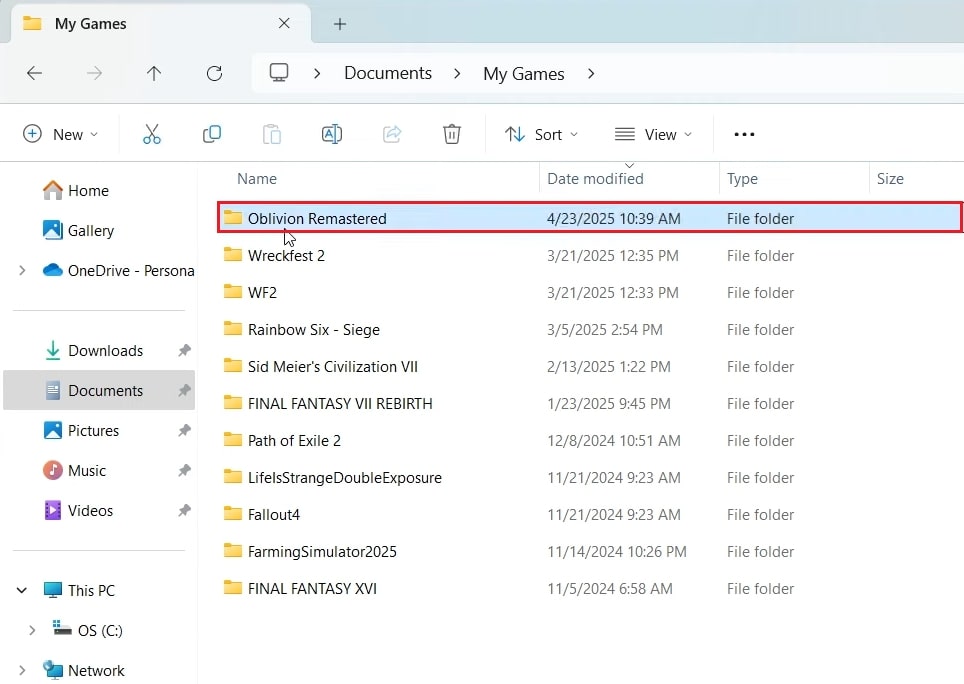Sort by Date modified column header
Viewport: 964px width, 684px height.
point(595,179)
